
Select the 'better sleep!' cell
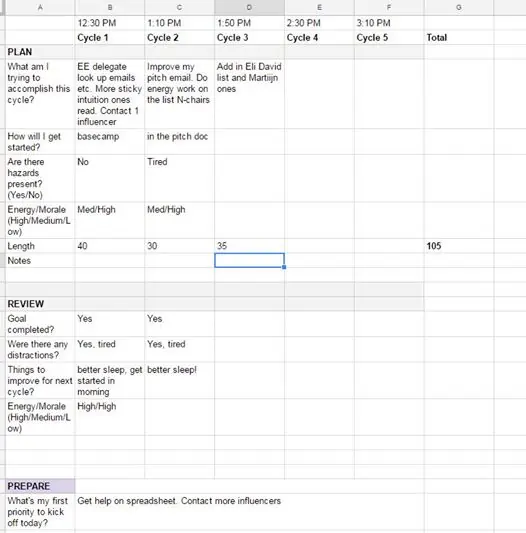point(180,380)
